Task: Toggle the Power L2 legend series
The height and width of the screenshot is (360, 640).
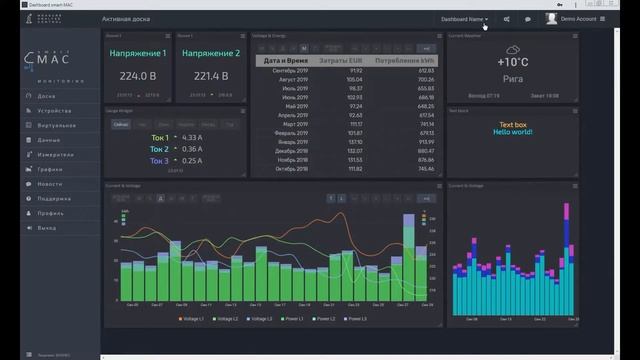Action: point(323,319)
